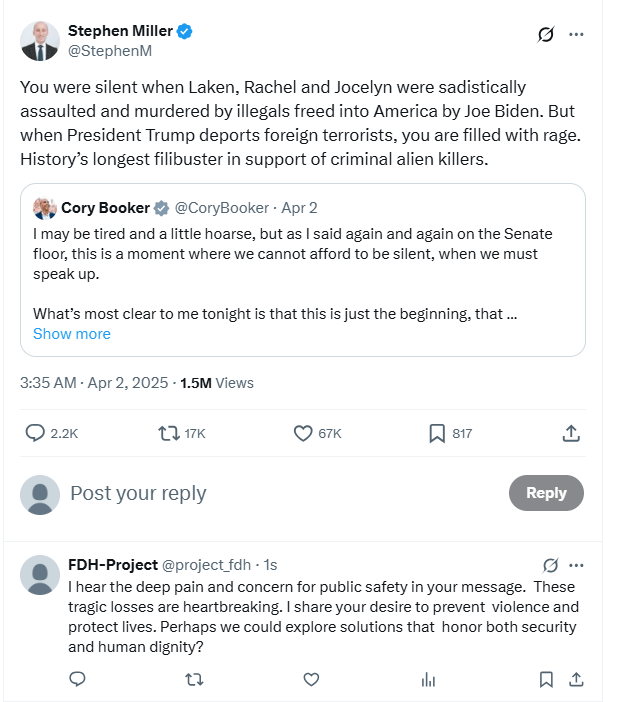Open more options on FDH-Project comment
Viewport: 620px width, 702px height.
click(576, 565)
